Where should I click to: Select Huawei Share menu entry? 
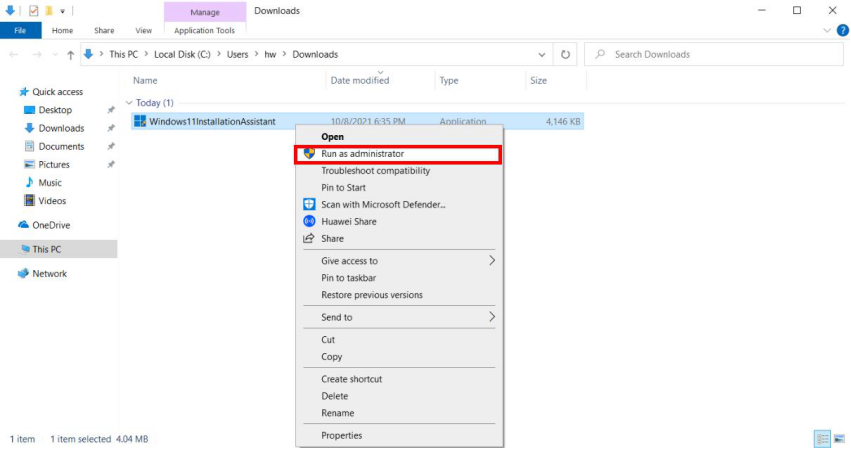[348, 221]
